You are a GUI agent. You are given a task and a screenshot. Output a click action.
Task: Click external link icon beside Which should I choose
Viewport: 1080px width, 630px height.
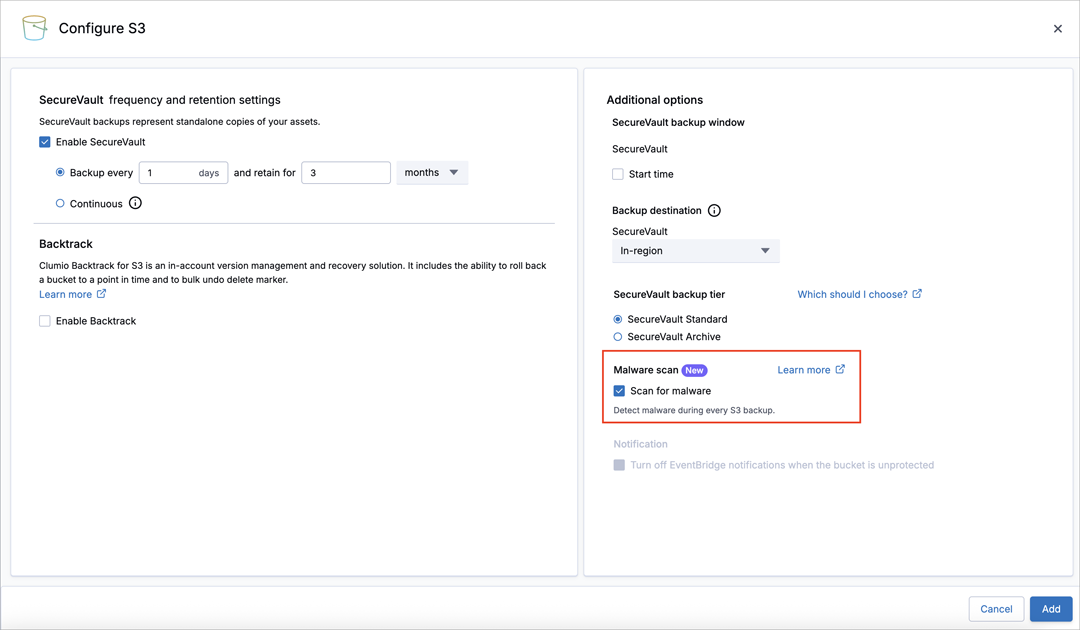(917, 294)
